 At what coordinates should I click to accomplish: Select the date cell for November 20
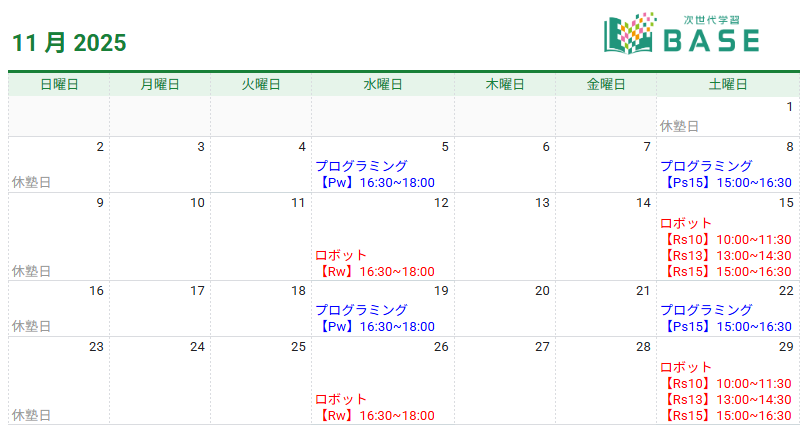505,309
